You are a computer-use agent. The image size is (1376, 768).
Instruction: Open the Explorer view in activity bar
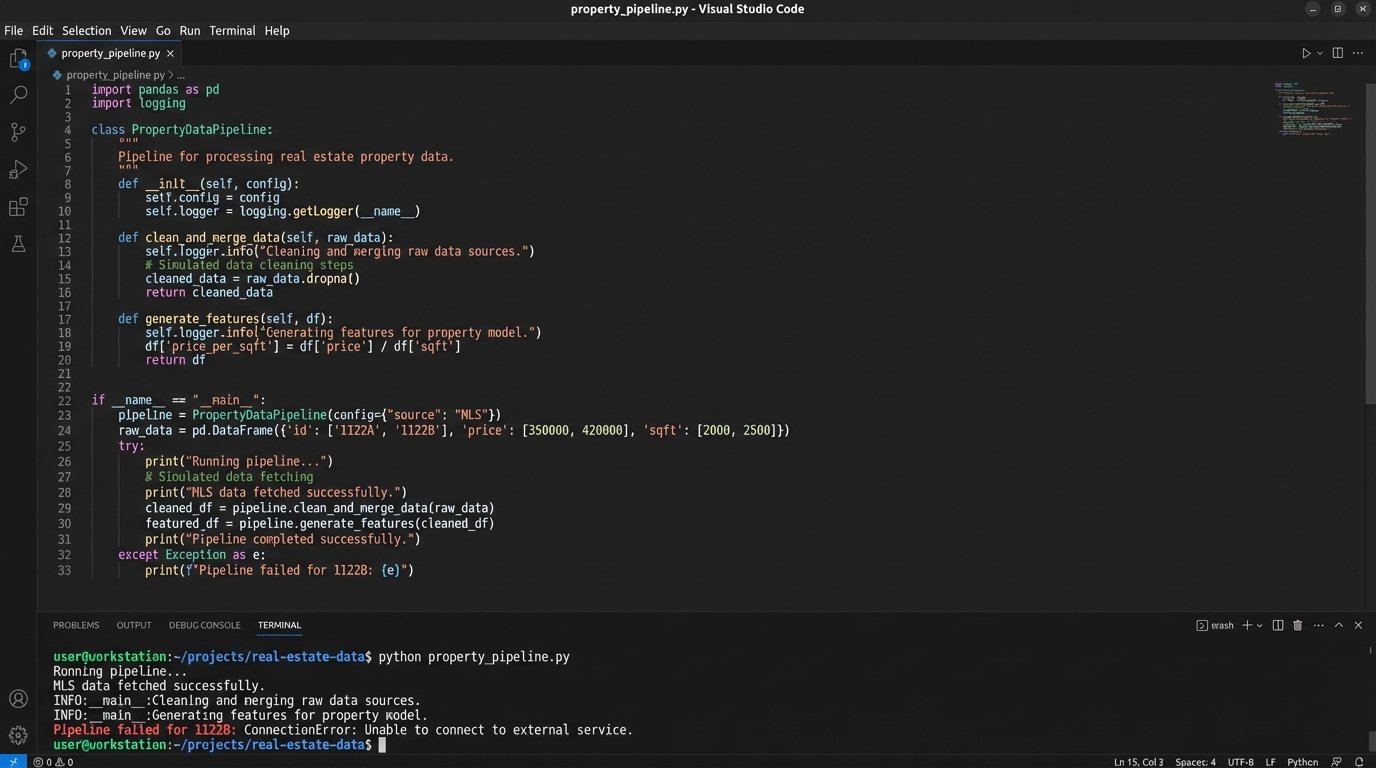tap(18, 60)
